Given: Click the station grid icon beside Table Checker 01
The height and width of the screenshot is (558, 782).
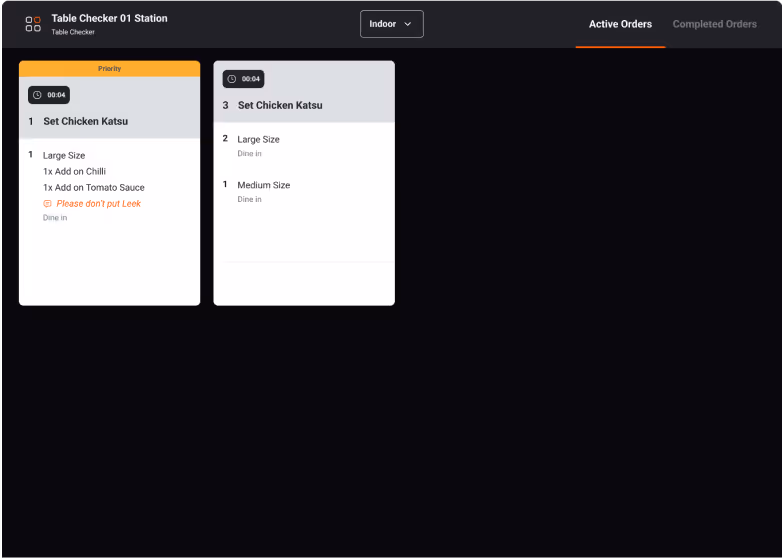Looking at the screenshot, I should click(33, 24).
